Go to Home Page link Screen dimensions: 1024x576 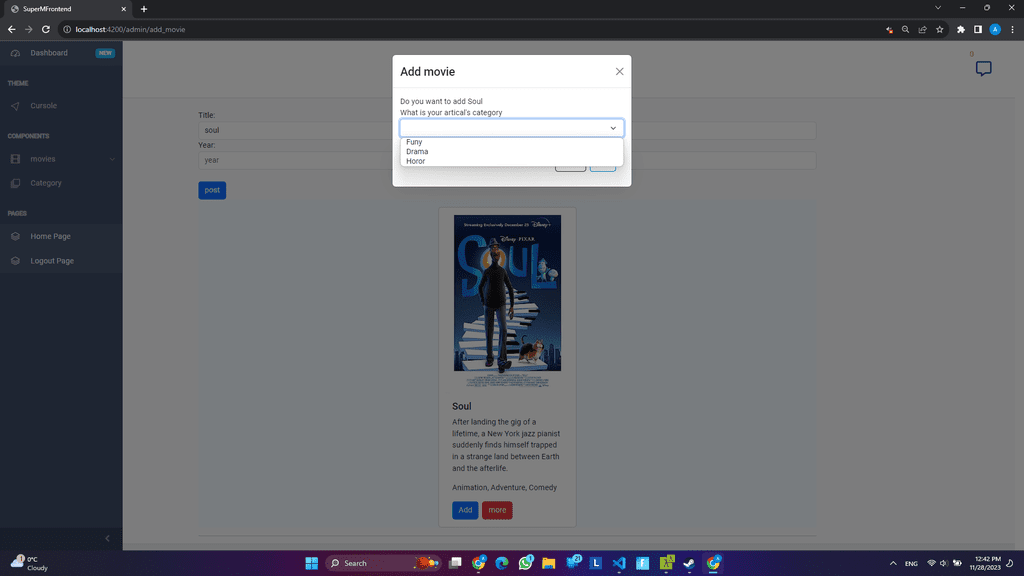50,236
